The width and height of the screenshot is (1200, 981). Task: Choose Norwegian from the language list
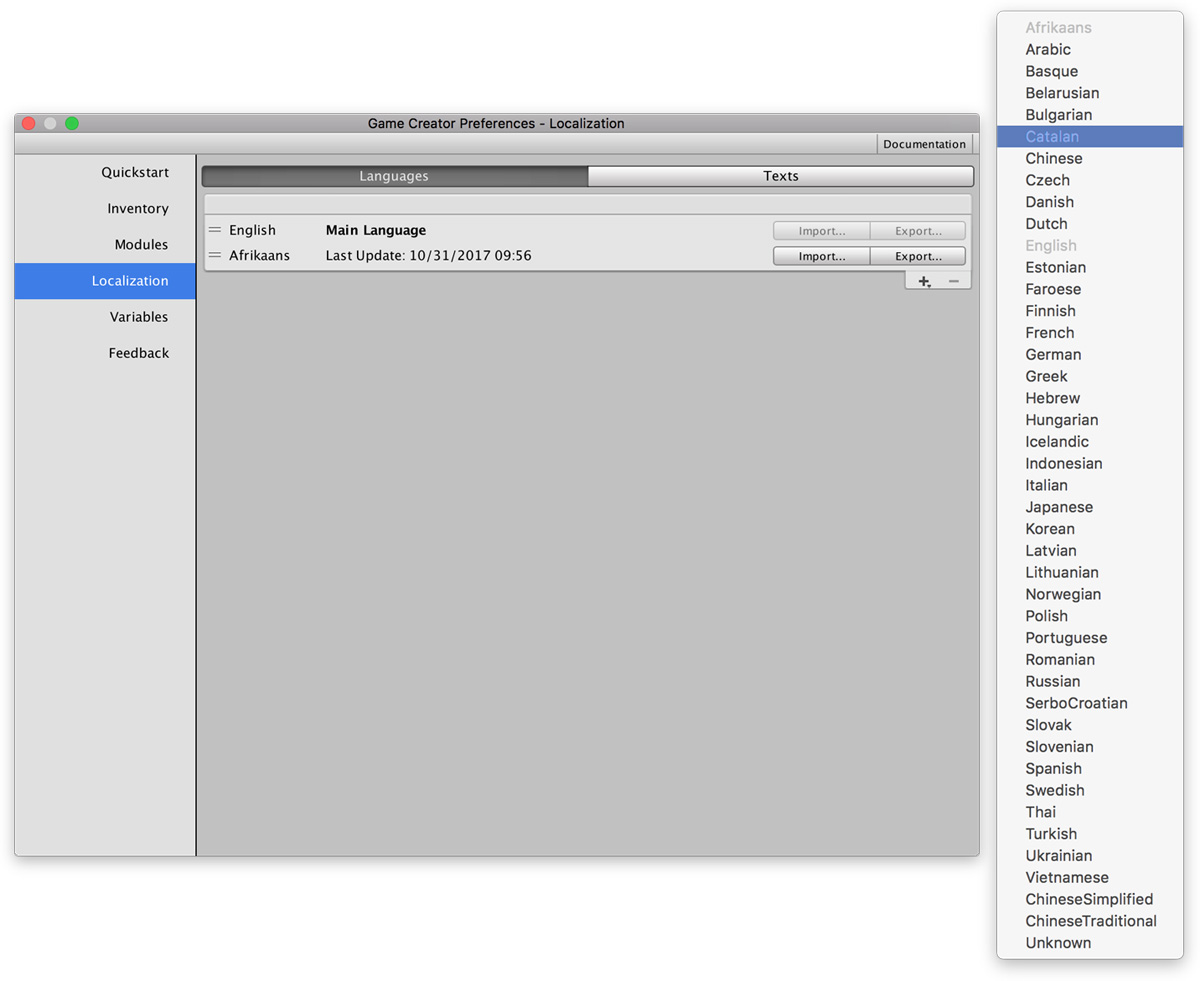1090,595
